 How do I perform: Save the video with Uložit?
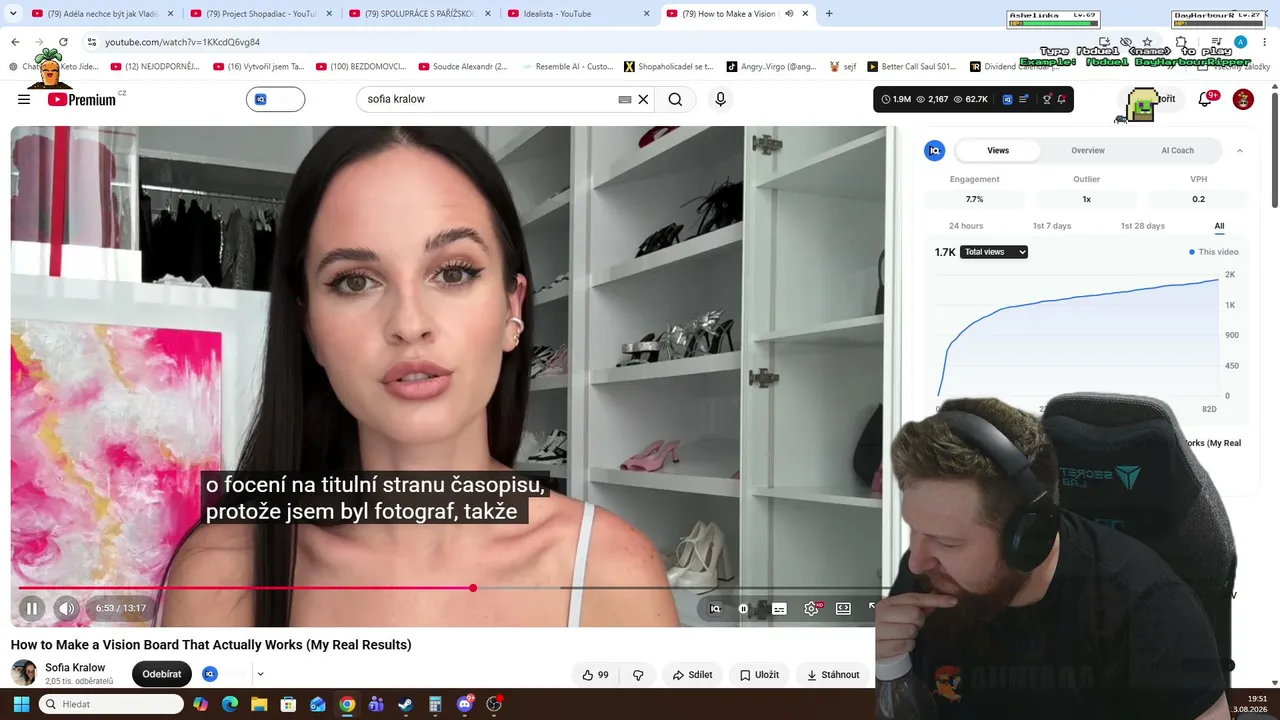point(759,675)
